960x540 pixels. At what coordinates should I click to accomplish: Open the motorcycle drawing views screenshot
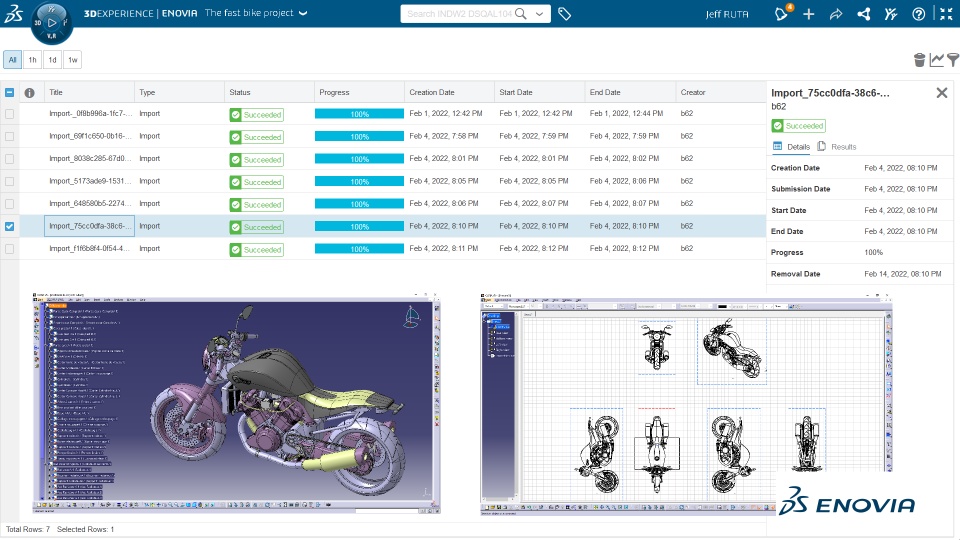686,404
